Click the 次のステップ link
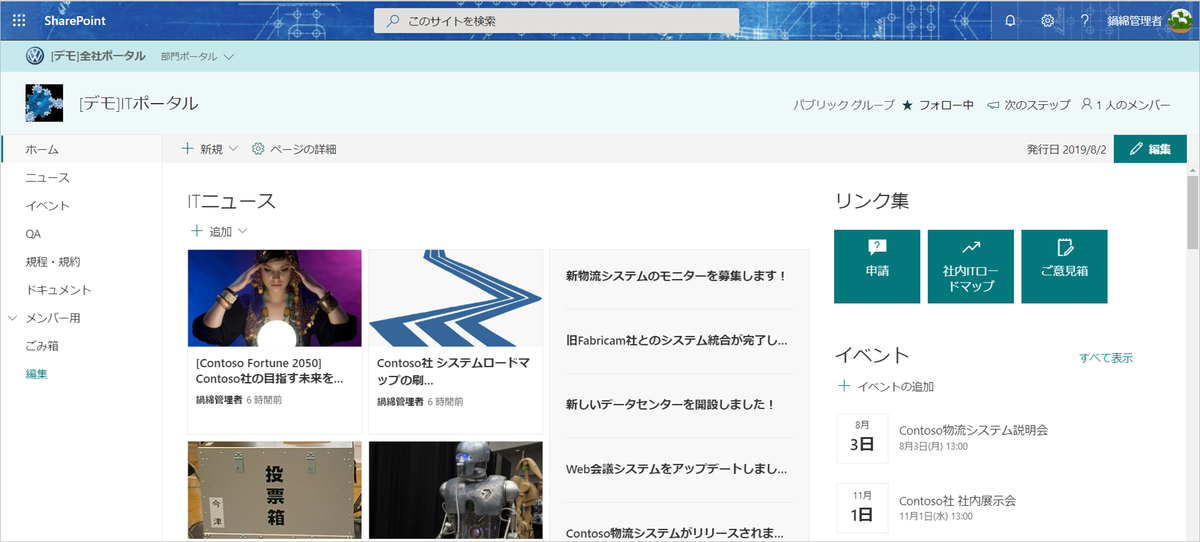 pyautogui.click(x=1038, y=104)
